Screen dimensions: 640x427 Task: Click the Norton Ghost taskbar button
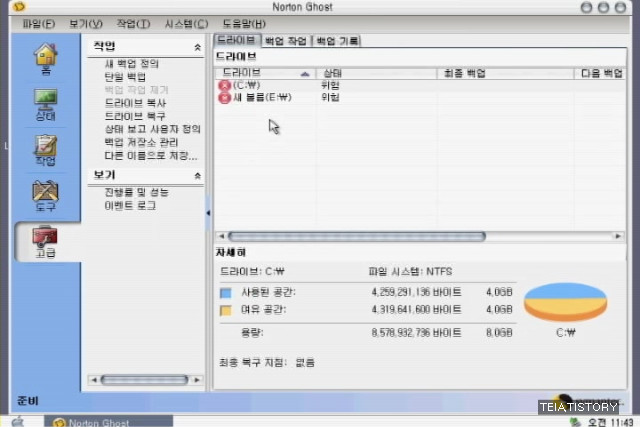point(109,422)
